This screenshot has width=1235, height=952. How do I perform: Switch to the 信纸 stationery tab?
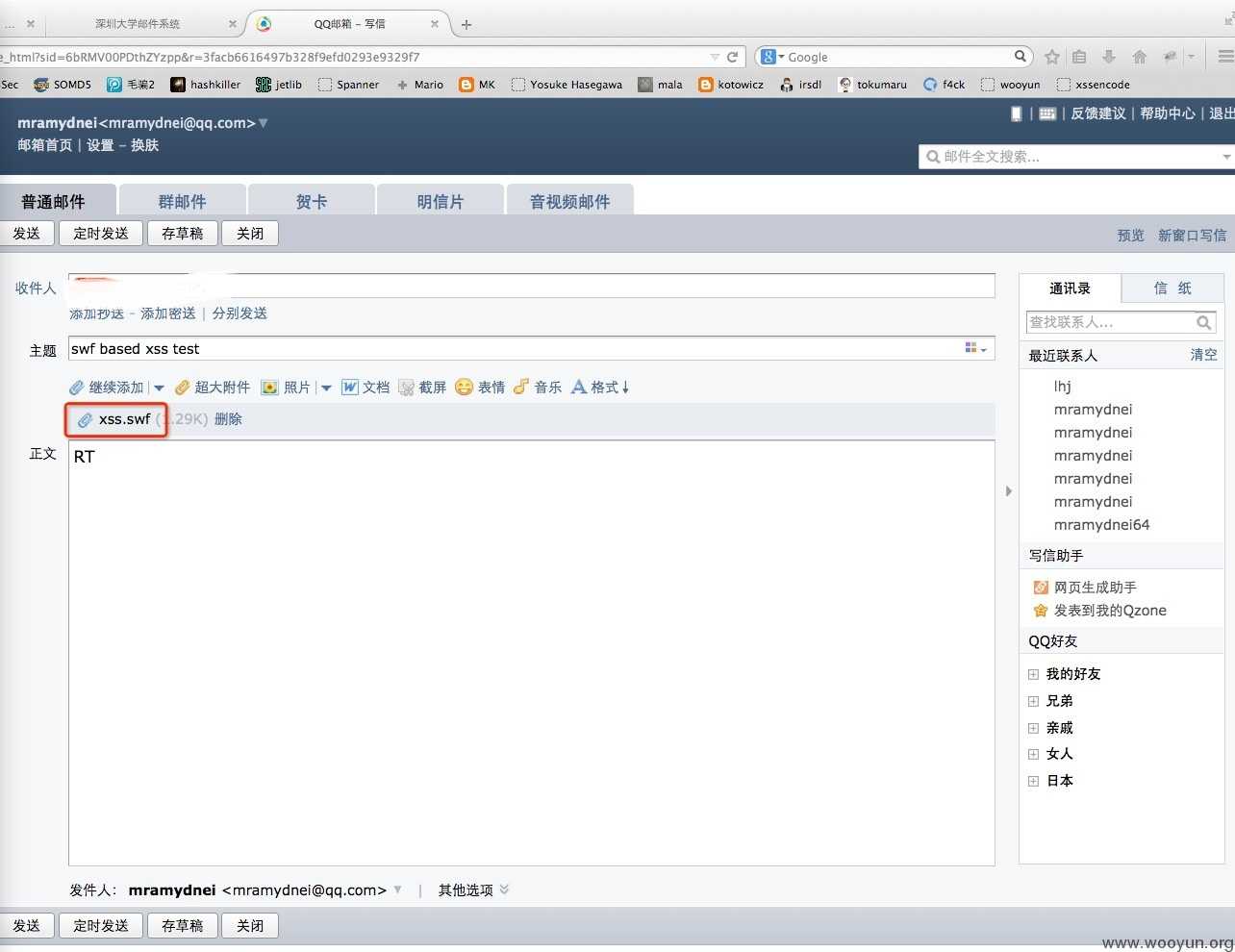point(1172,288)
